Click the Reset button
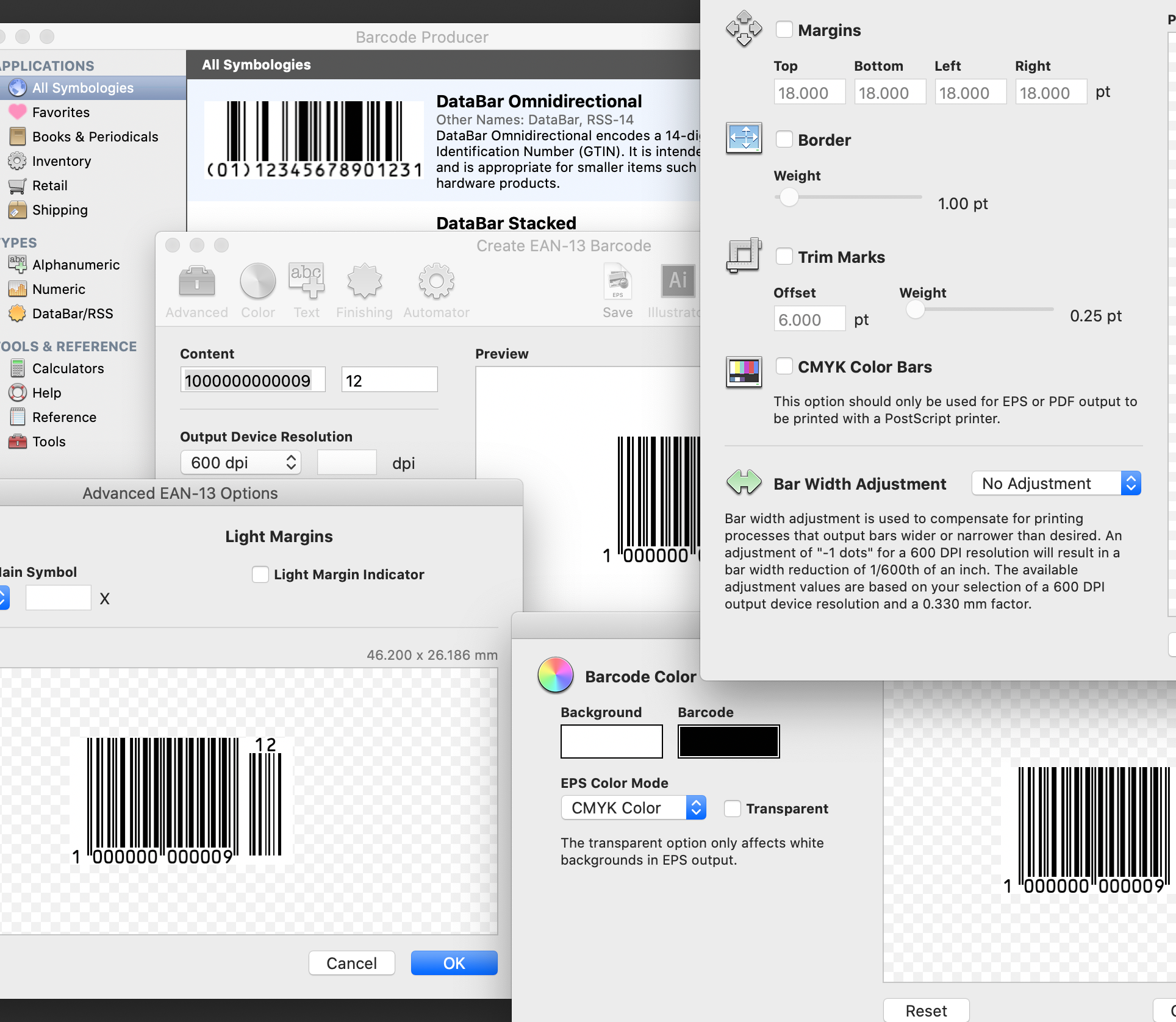 coord(927,1010)
